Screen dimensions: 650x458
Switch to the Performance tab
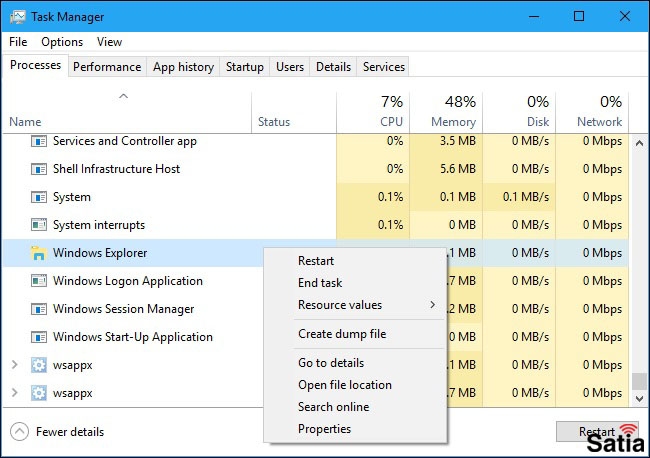(x=107, y=67)
